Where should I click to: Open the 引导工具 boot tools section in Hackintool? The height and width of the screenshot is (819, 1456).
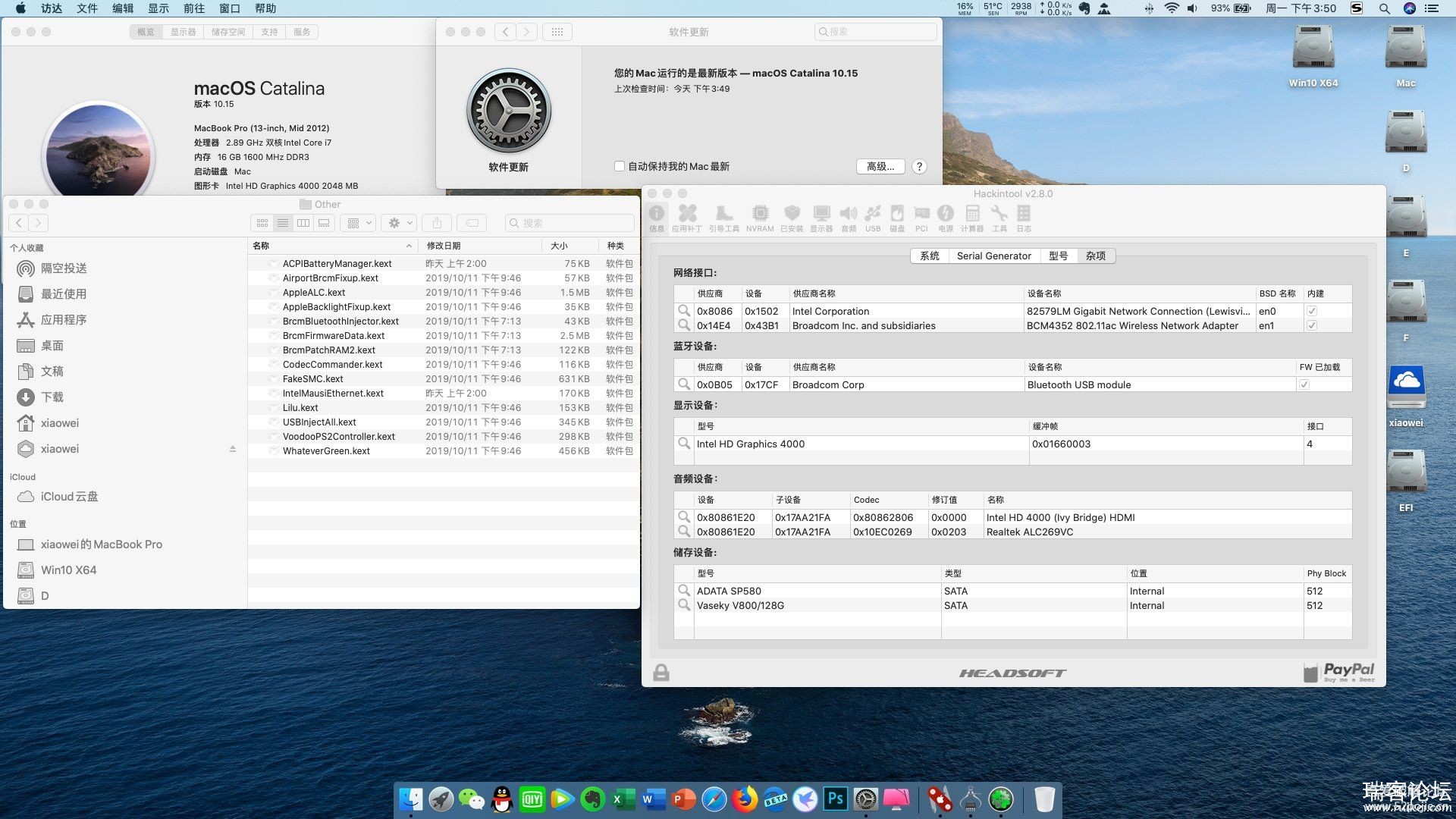pos(724,218)
